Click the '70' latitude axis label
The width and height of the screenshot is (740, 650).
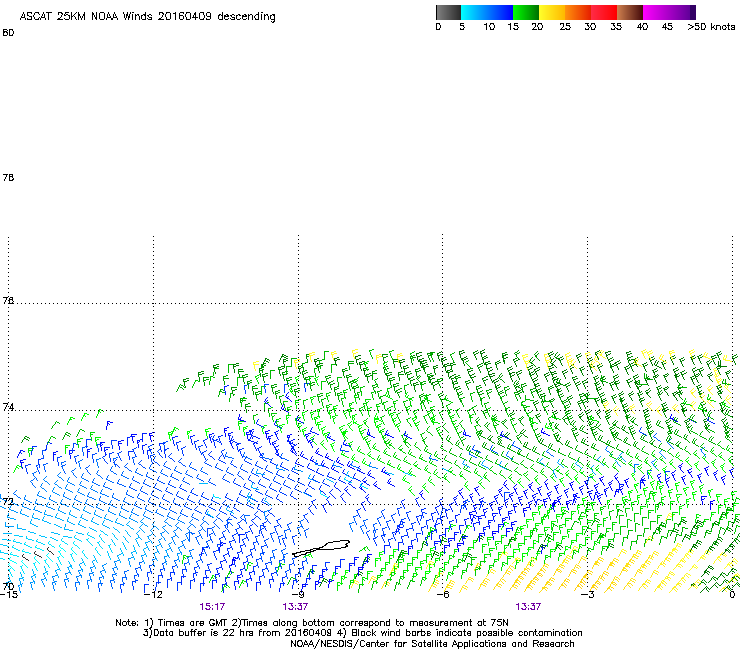click(x=8, y=586)
